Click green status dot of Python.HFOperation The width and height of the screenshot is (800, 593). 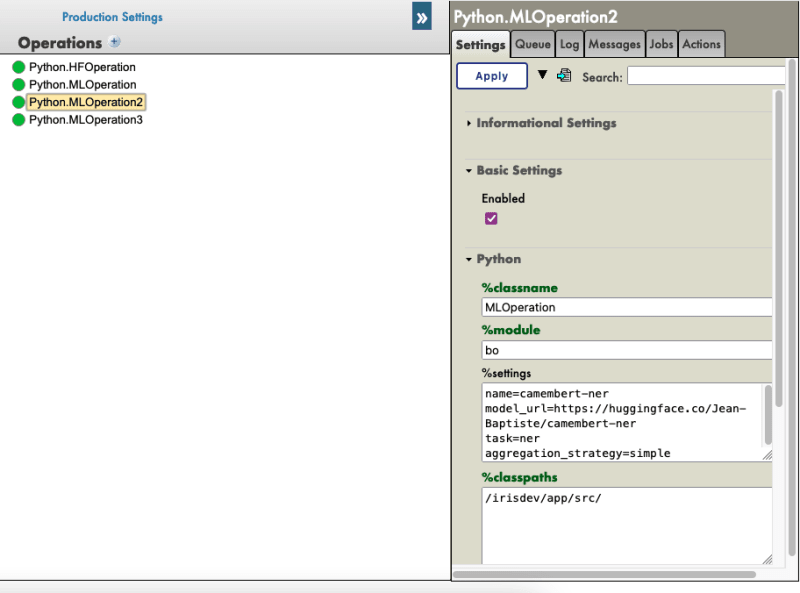(18, 67)
